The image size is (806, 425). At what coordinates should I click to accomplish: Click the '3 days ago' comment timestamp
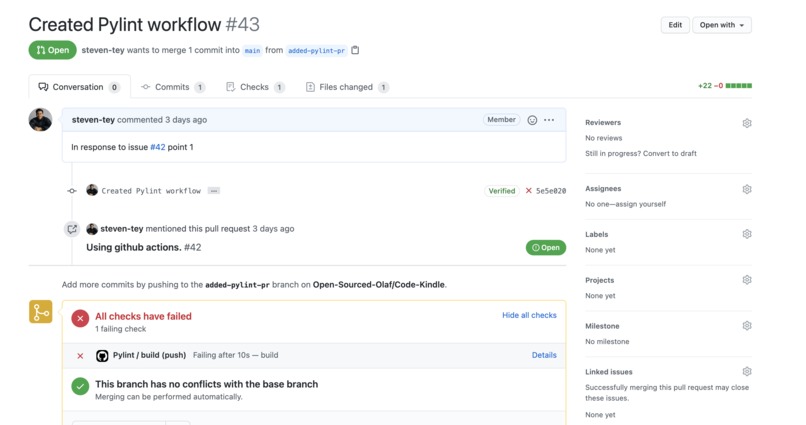coord(186,120)
